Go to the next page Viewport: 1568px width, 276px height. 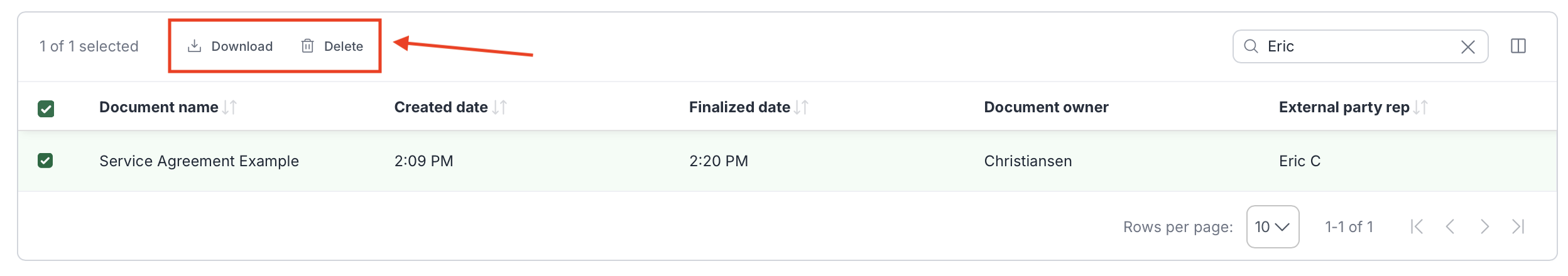coord(1484,226)
